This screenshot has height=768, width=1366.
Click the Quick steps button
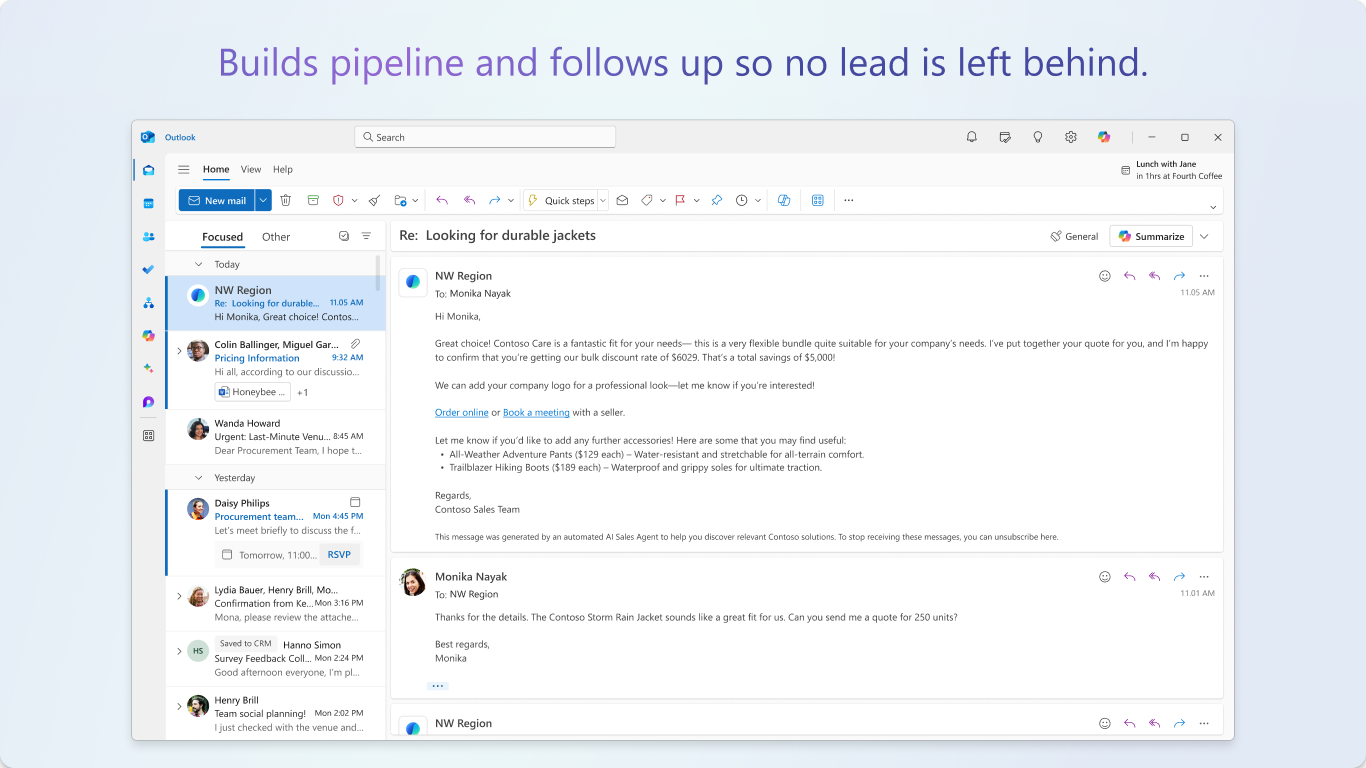point(561,200)
